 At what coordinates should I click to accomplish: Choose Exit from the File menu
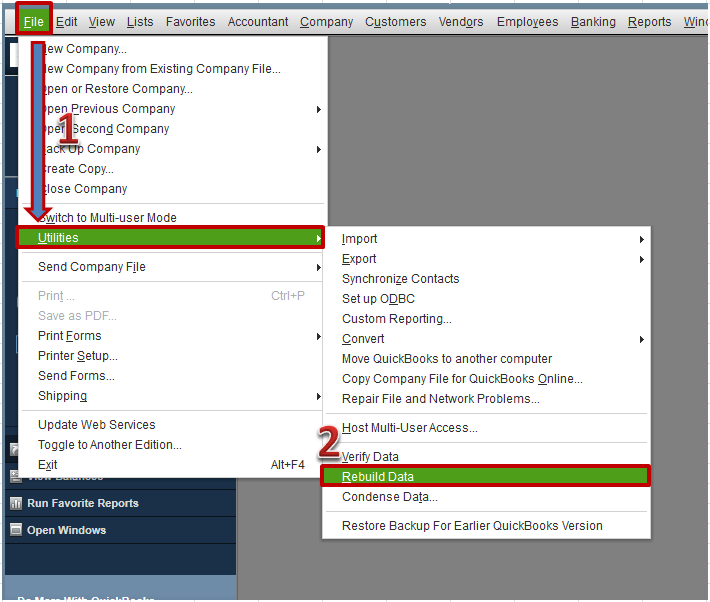[x=48, y=465]
